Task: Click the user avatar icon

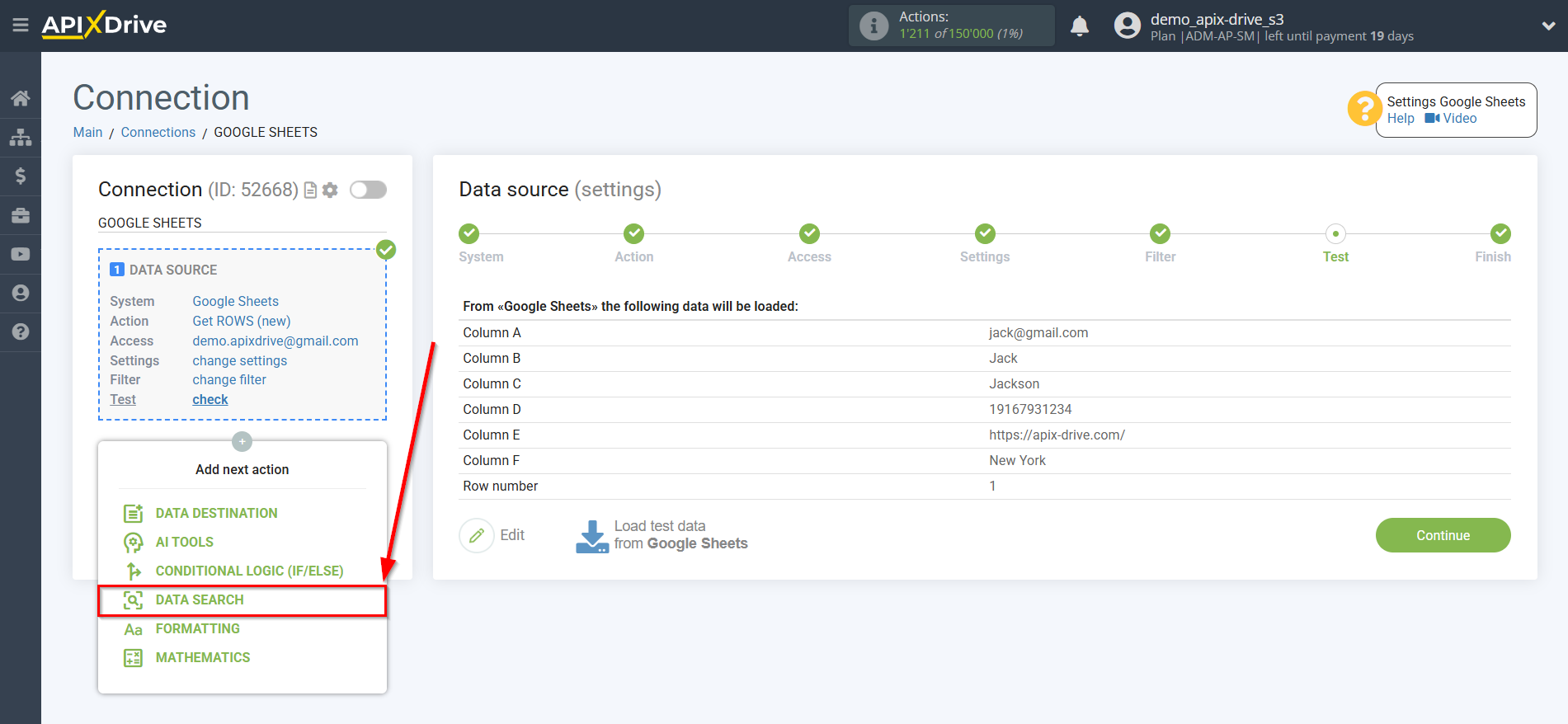Action: [1127, 26]
